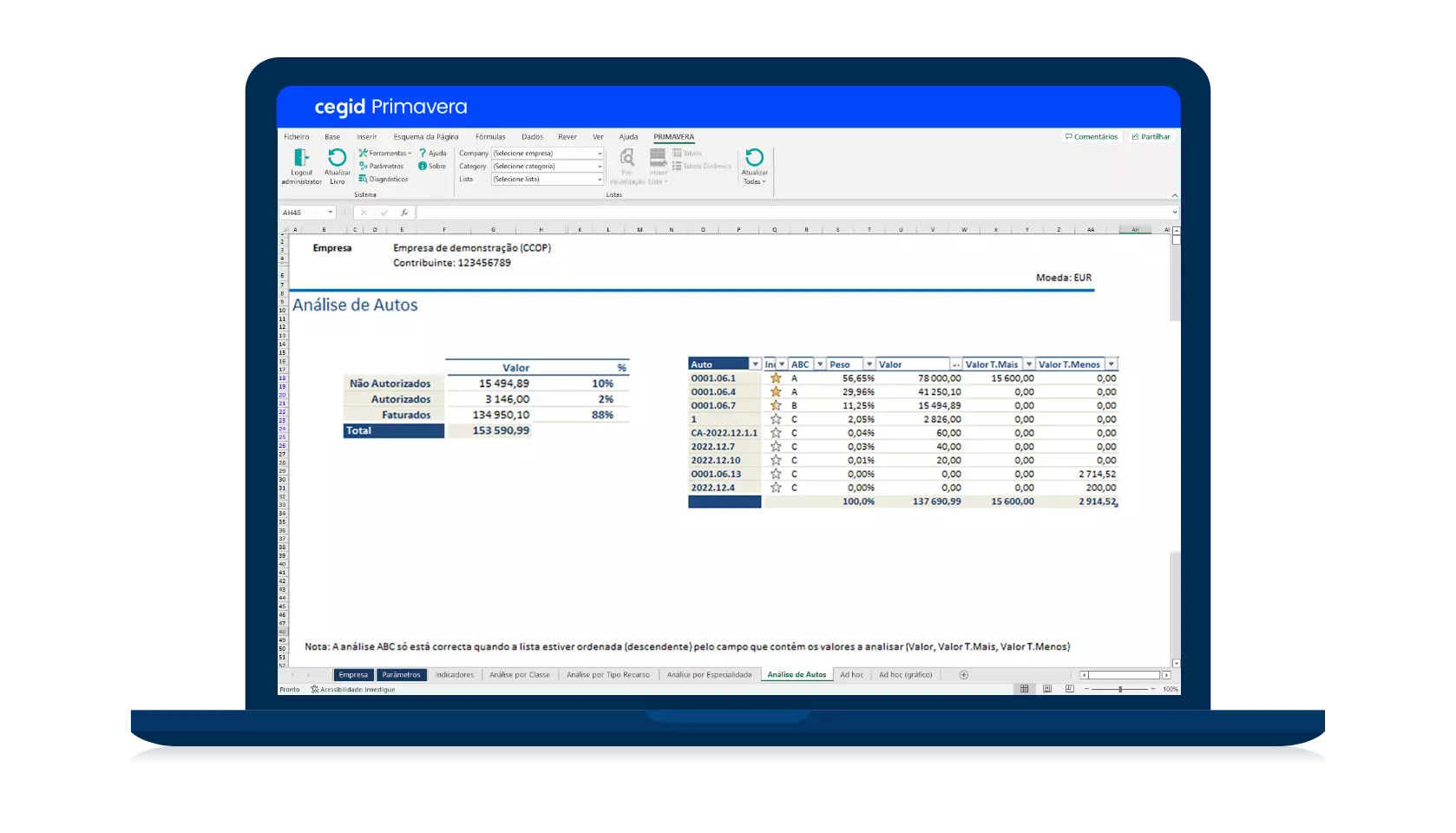Viewport: 1456px width, 833px height.
Task: Open the Lista selection combo box
Action: [548, 180]
